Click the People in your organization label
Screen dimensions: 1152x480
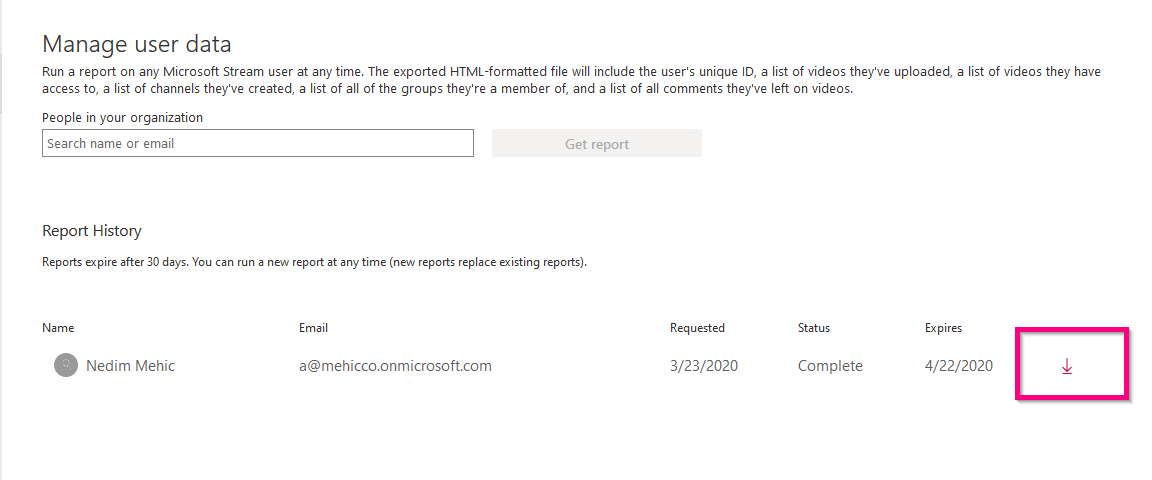122,118
